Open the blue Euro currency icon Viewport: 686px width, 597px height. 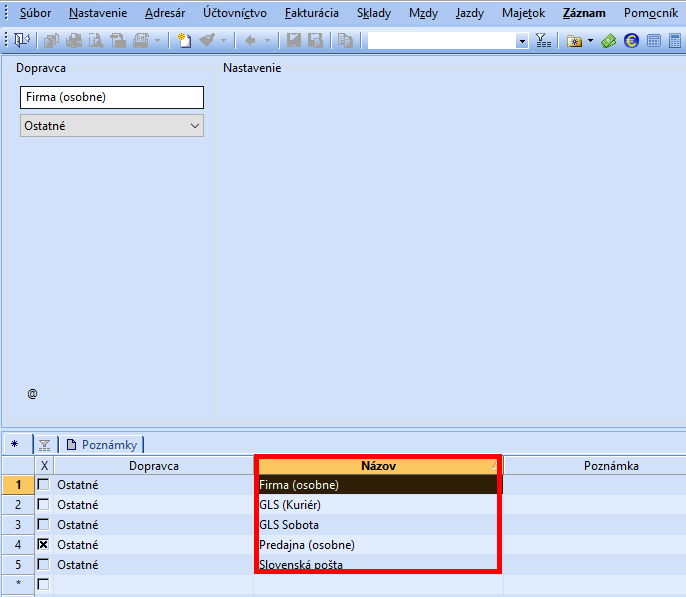[631, 41]
